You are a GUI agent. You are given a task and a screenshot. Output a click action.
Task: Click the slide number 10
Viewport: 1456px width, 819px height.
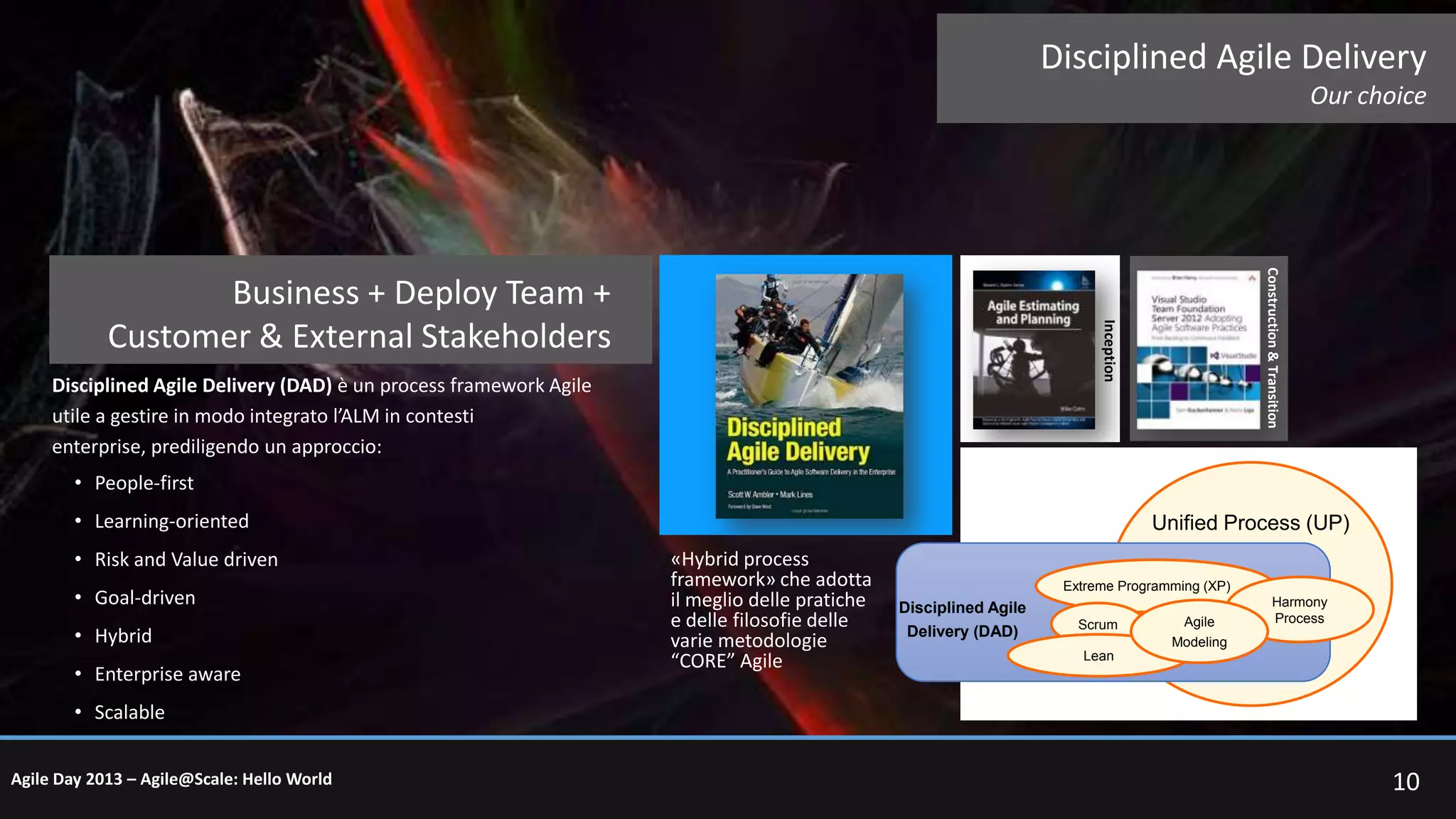1406,781
